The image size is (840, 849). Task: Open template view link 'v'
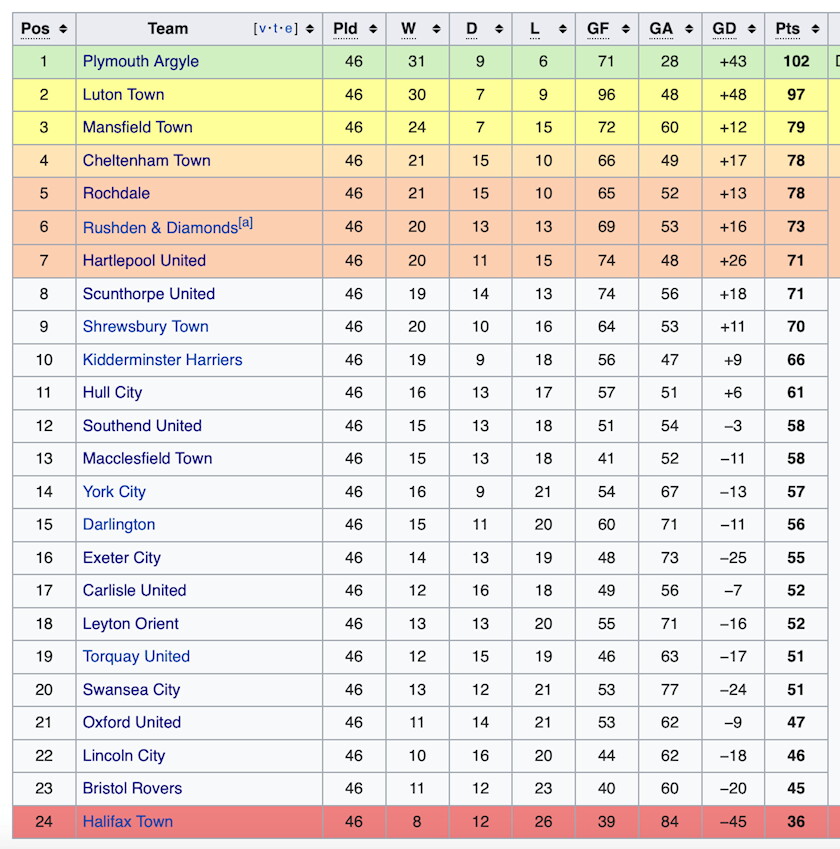pyautogui.click(x=263, y=29)
